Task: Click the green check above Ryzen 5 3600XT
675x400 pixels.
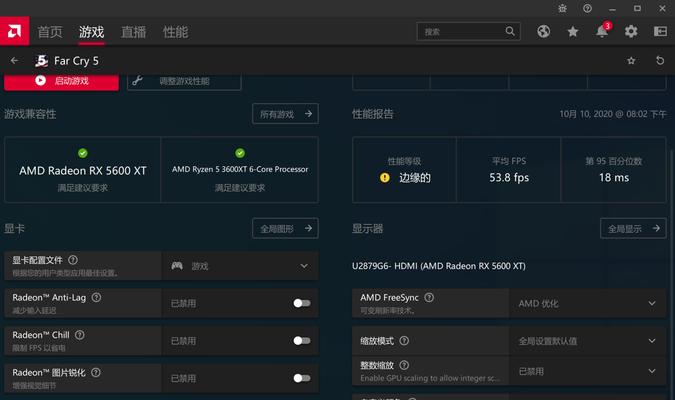Action: click(240, 153)
